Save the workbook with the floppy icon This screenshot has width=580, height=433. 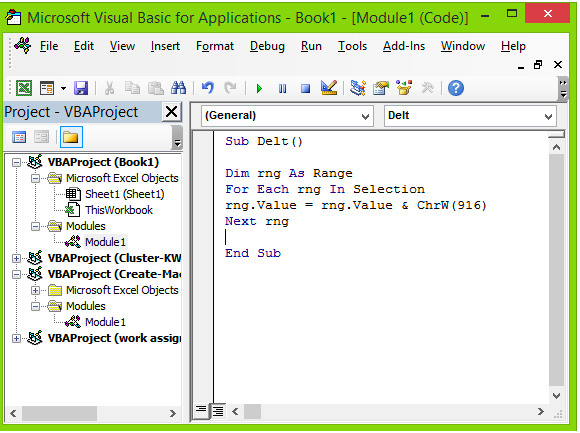pyautogui.click(x=81, y=88)
